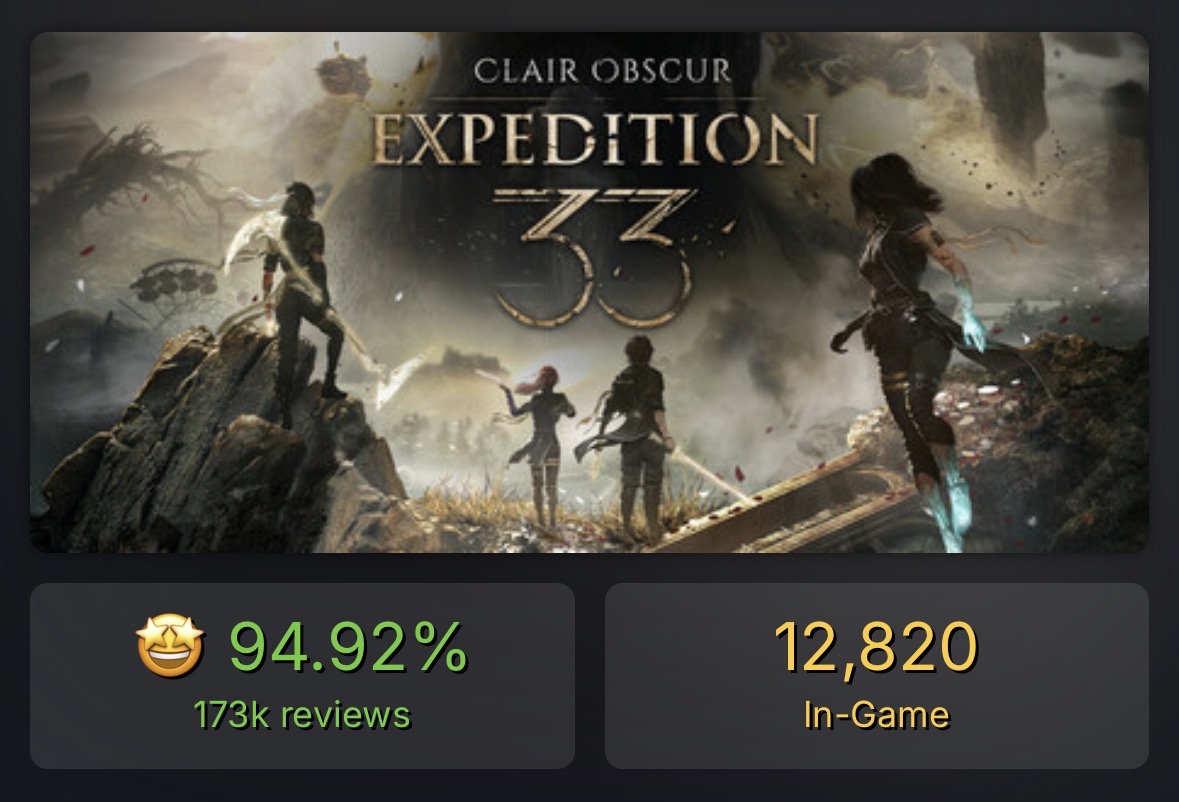Select the In-Game label
The height and width of the screenshot is (802, 1179).
tap(876, 715)
